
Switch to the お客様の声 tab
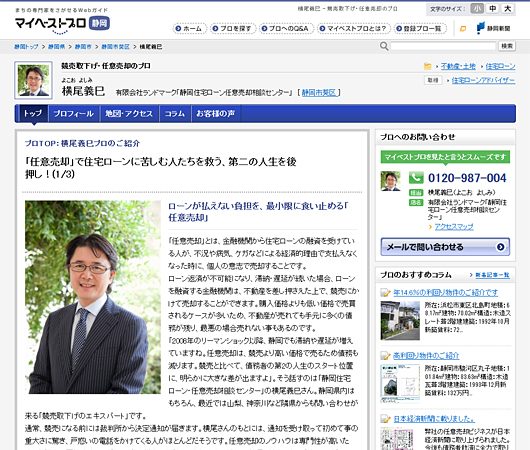click(216, 114)
